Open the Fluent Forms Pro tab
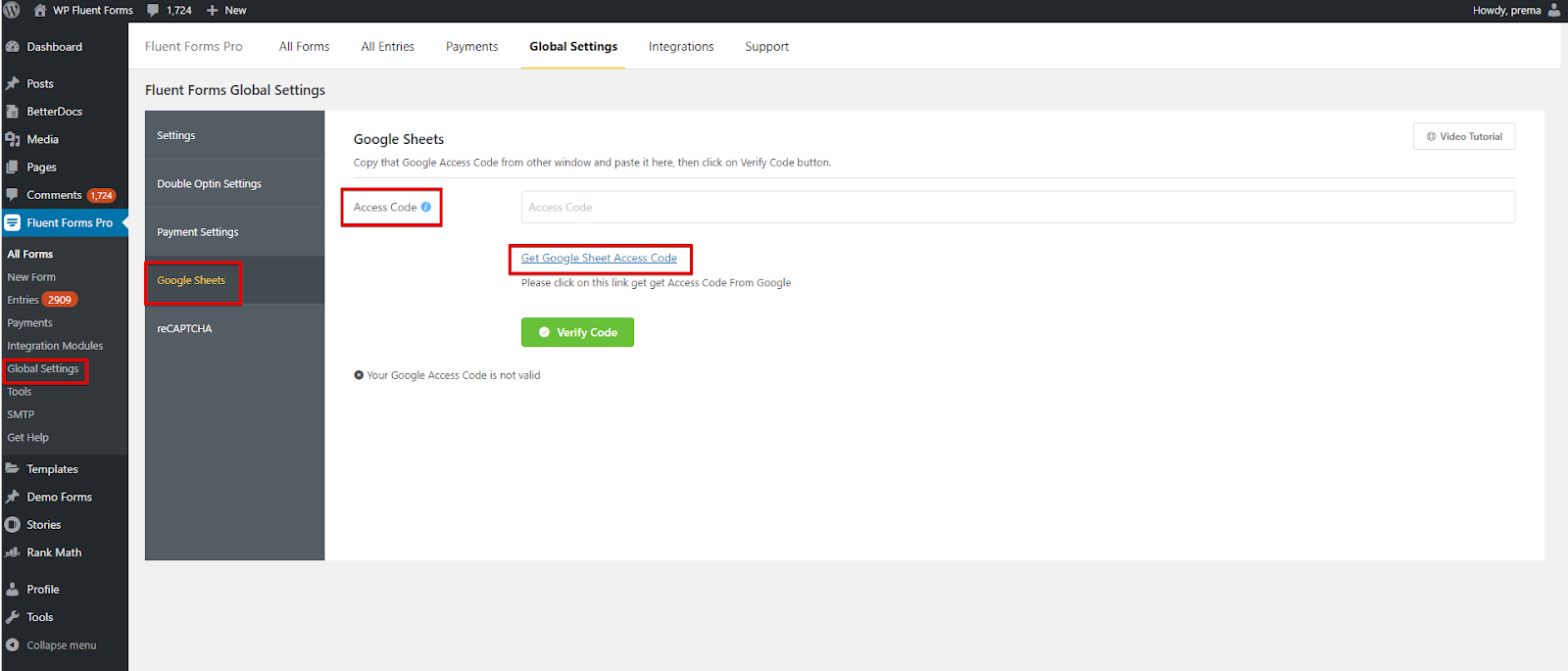Screen dimensions: 1568x671 [x=194, y=46]
